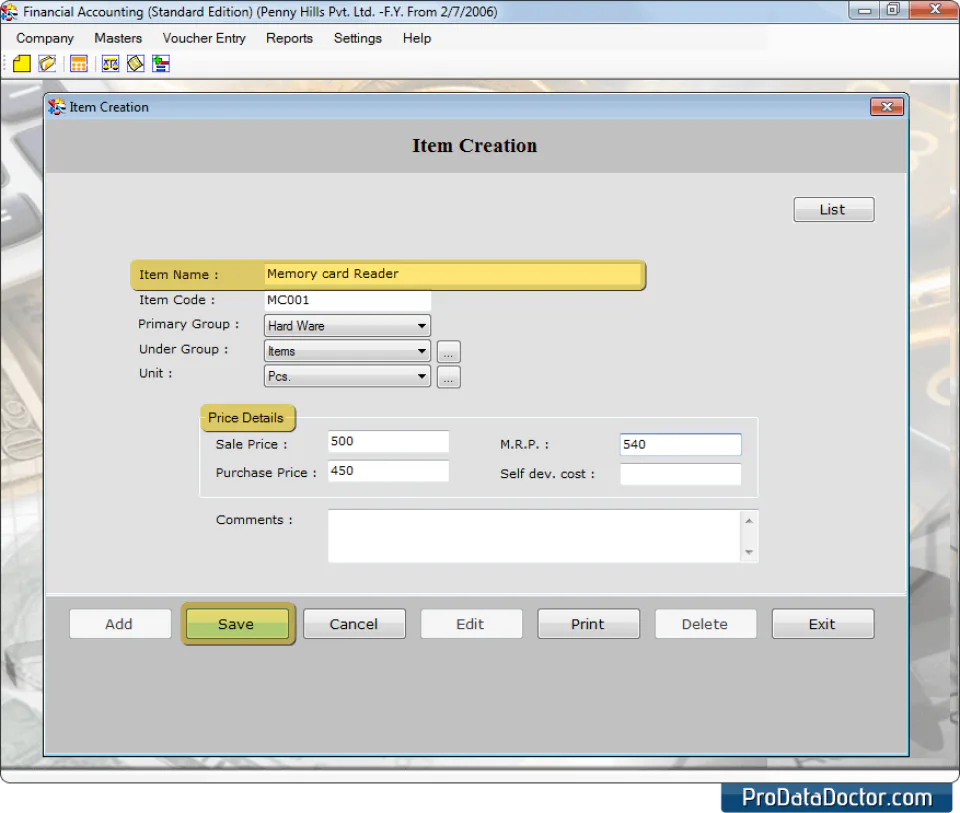Click inside the Comments text area

(534, 536)
